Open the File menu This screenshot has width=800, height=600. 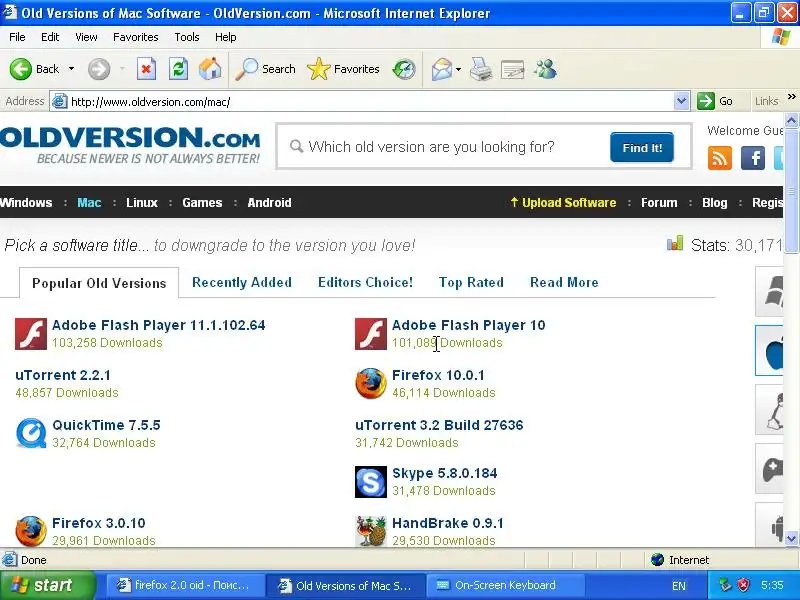pyautogui.click(x=17, y=37)
